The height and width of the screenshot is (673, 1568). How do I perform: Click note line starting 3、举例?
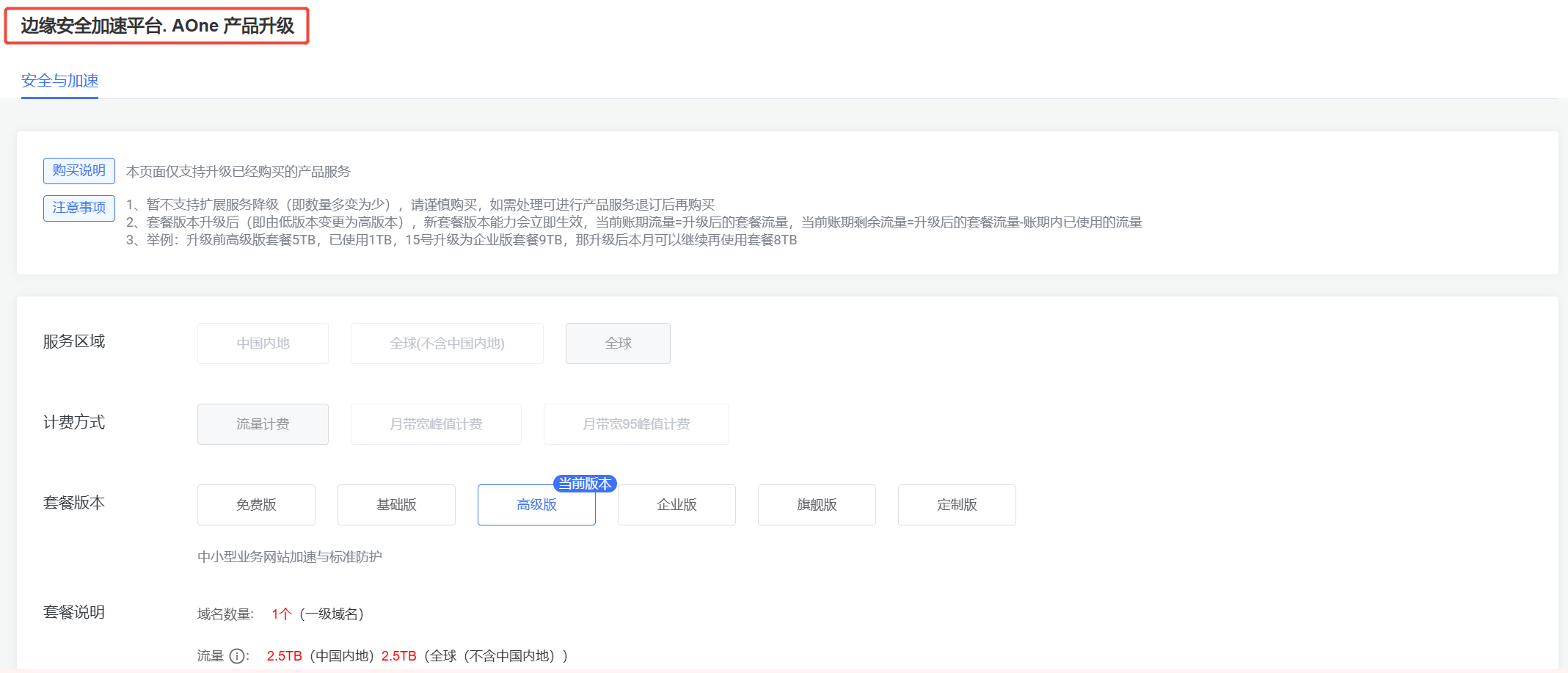point(462,240)
